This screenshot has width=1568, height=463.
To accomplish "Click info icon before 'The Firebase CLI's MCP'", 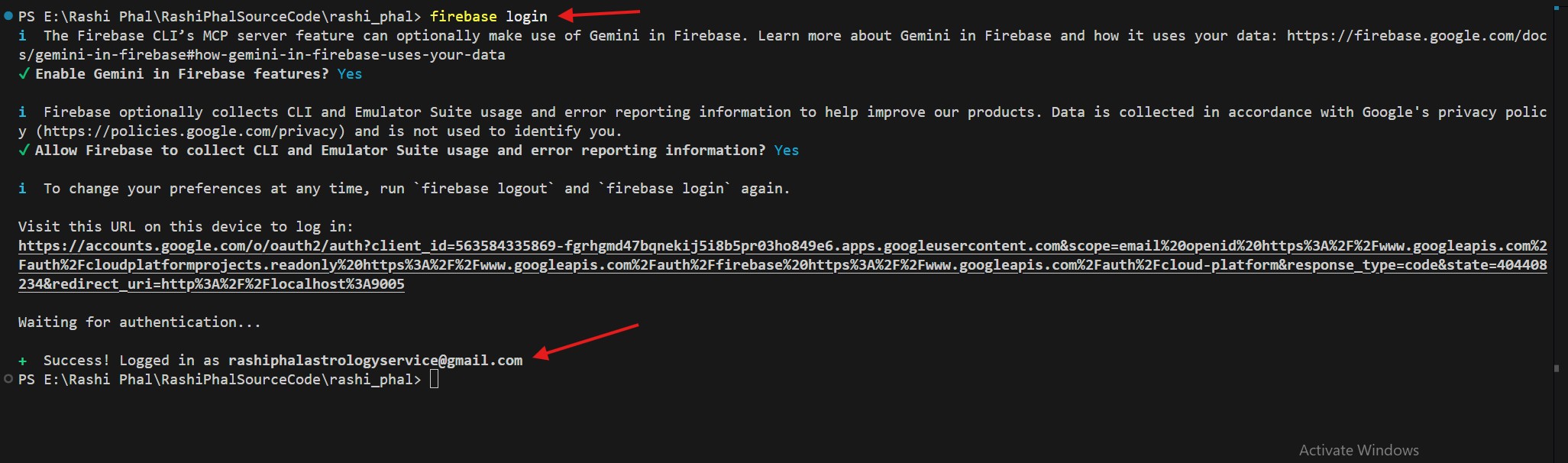I will pyautogui.click(x=23, y=36).
